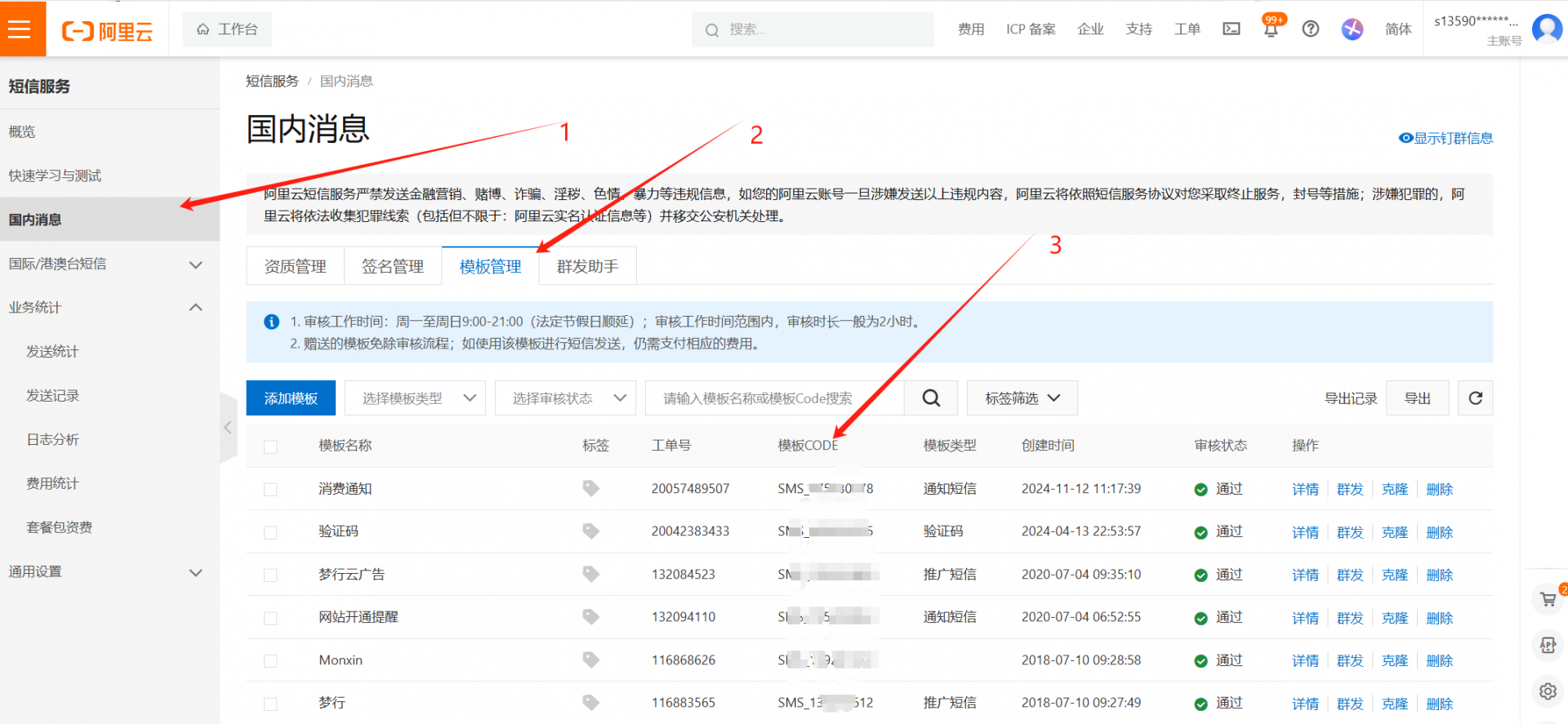Click the purple AI assistant icon in the header
The width and height of the screenshot is (1568, 724).
click(x=1352, y=29)
